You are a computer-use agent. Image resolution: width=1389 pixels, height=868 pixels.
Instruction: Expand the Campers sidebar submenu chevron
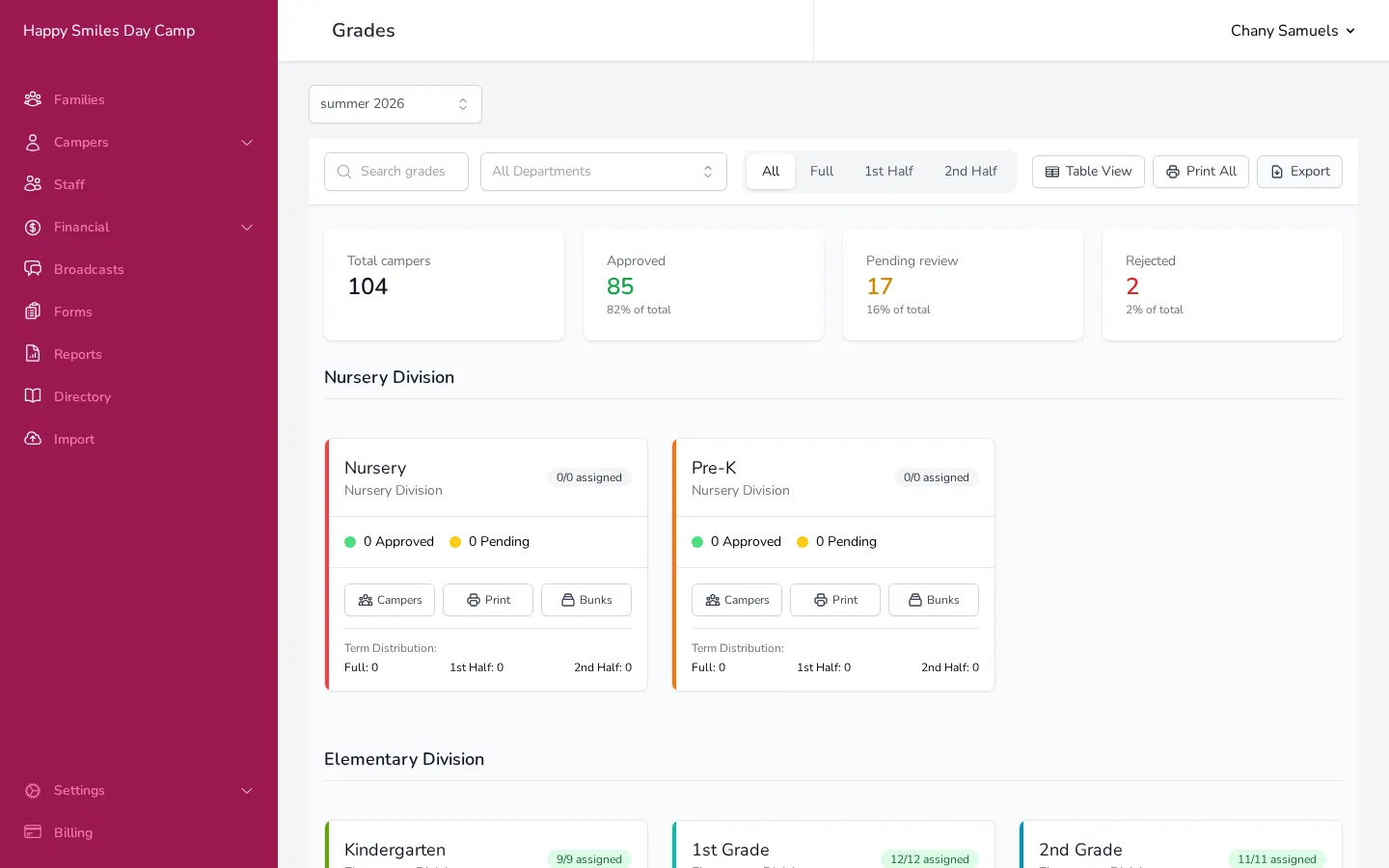247,142
